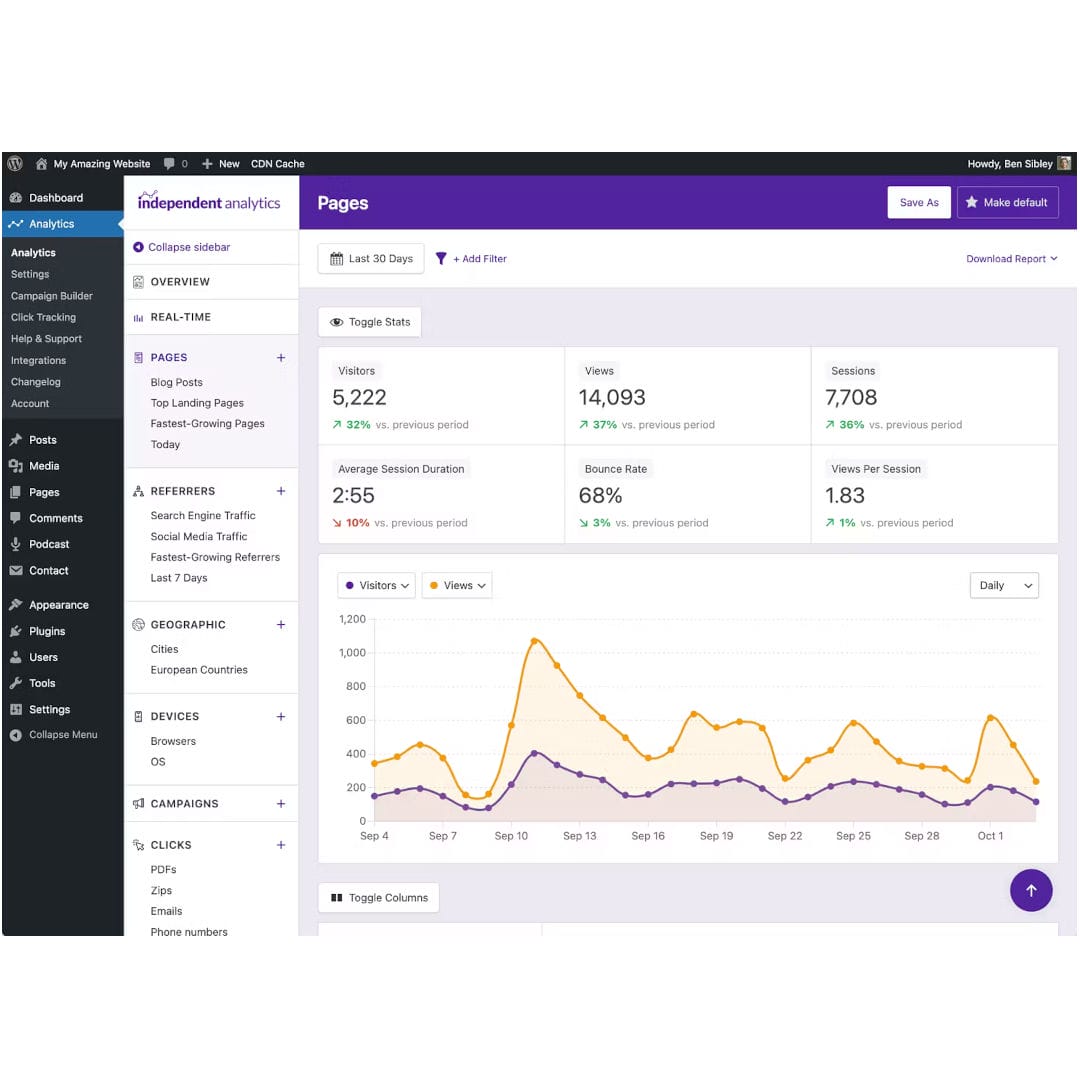Click the star Make default button
1080x1080 pixels.
tap(1007, 203)
